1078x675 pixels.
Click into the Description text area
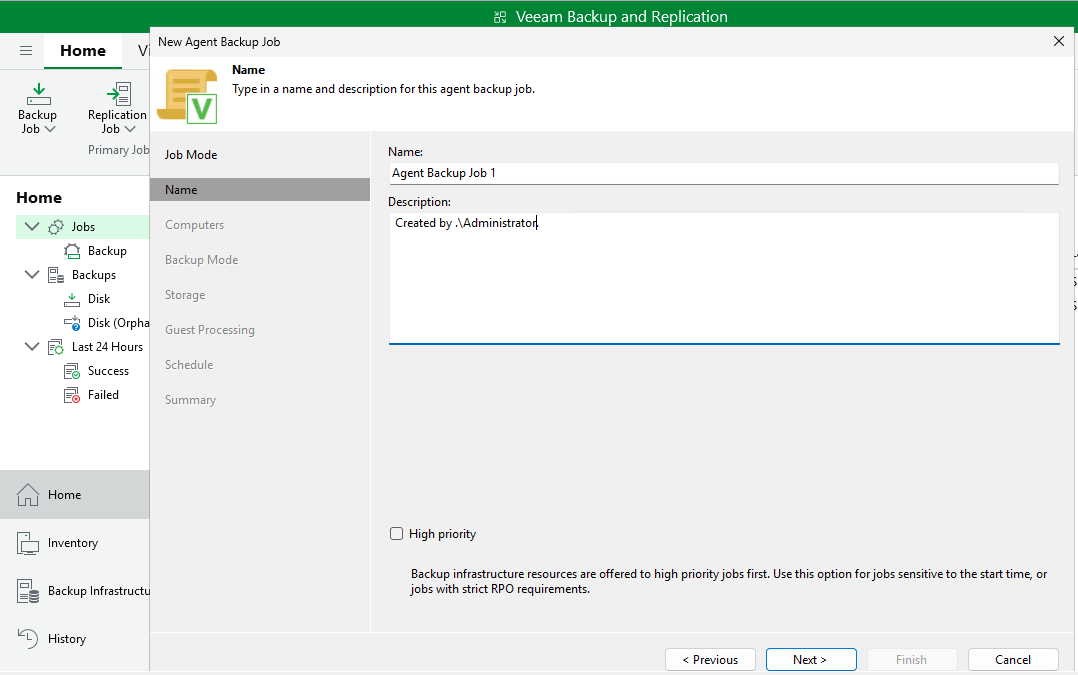click(x=724, y=278)
